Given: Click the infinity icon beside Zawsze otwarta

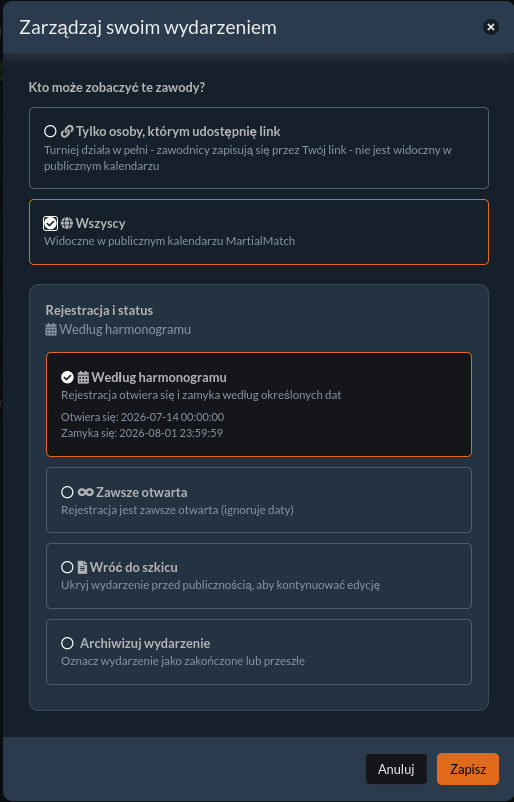Looking at the screenshot, I should pyautogui.click(x=85, y=492).
